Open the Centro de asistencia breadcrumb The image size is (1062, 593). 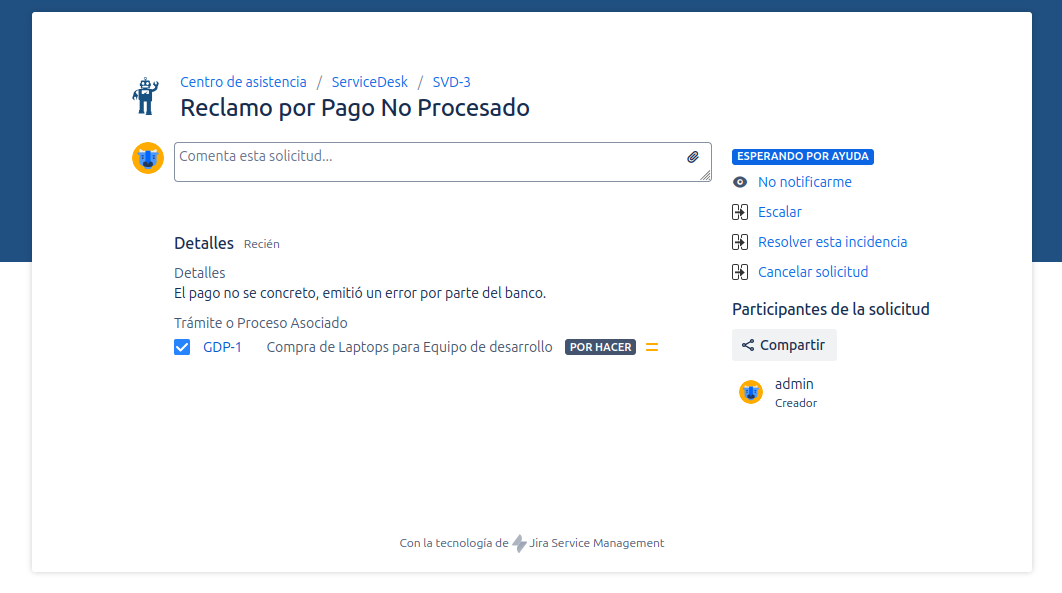(x=243, y=81)
